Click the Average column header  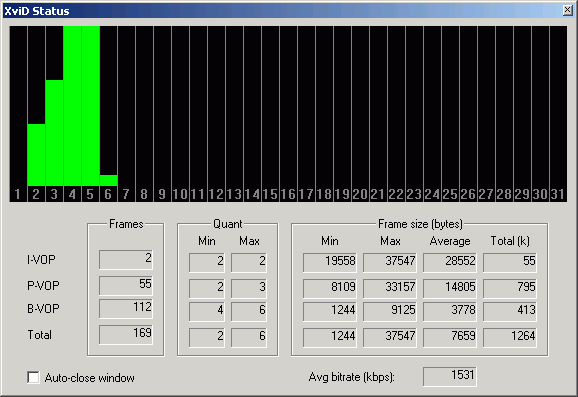[450, 241]
